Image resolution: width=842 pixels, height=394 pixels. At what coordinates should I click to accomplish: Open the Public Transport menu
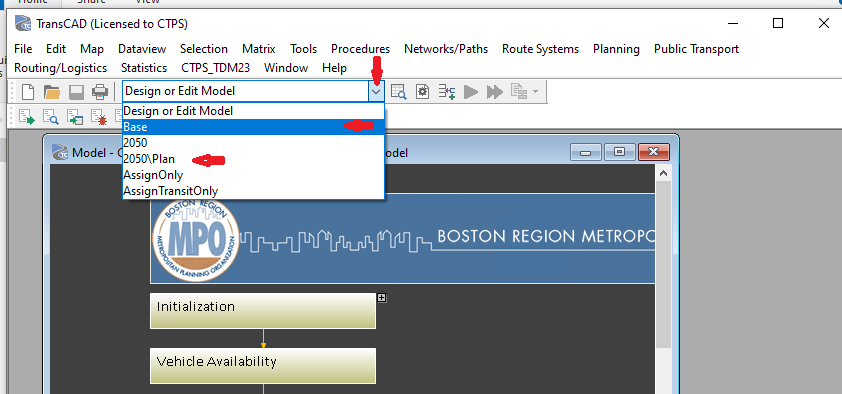point(696,49)
